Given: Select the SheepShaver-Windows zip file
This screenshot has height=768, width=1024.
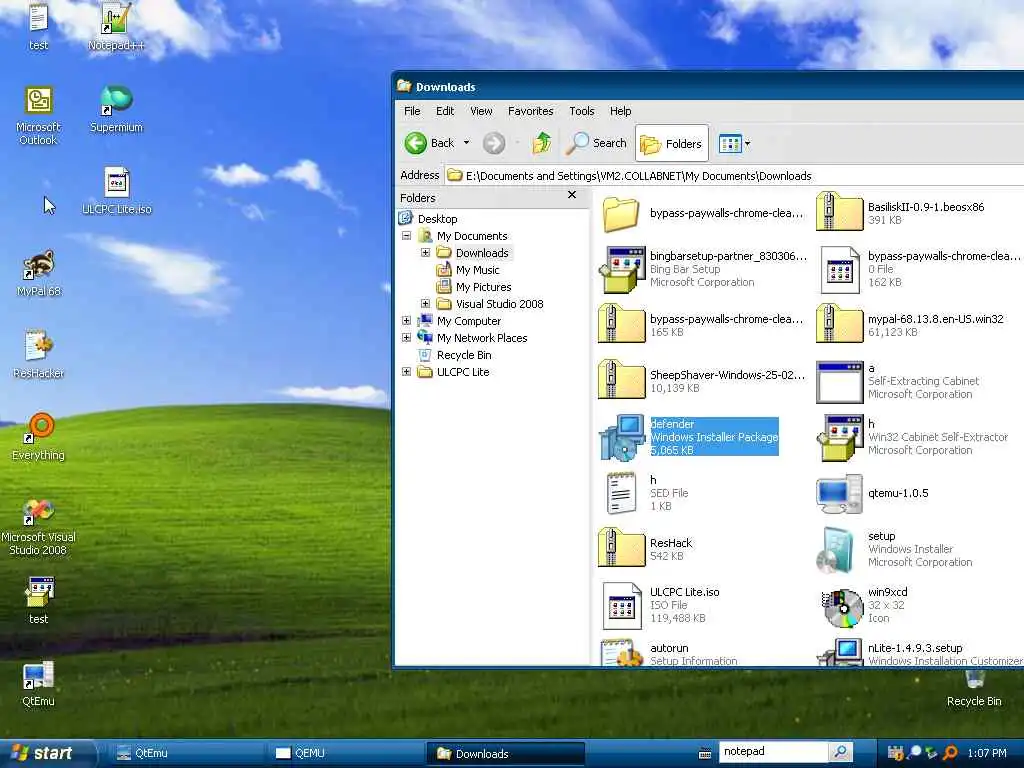Looking at the screenshot, I should (x=702, y=381).
